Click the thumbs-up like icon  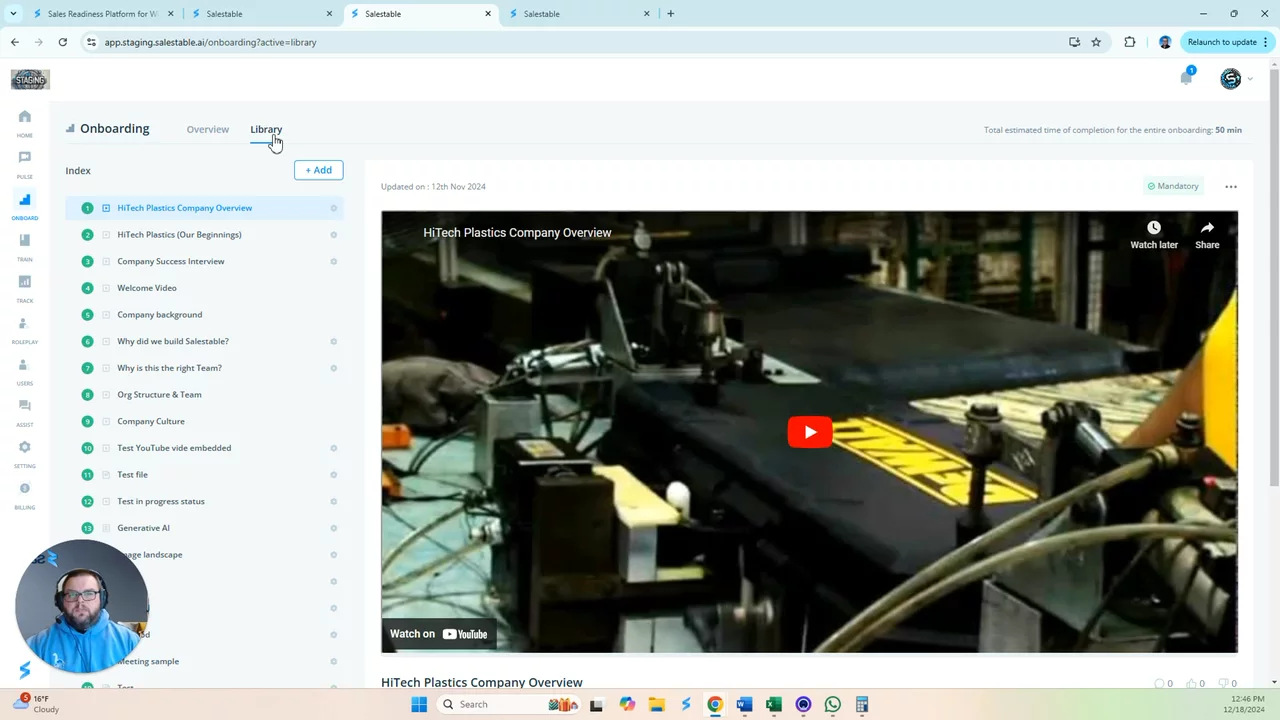1191,684
